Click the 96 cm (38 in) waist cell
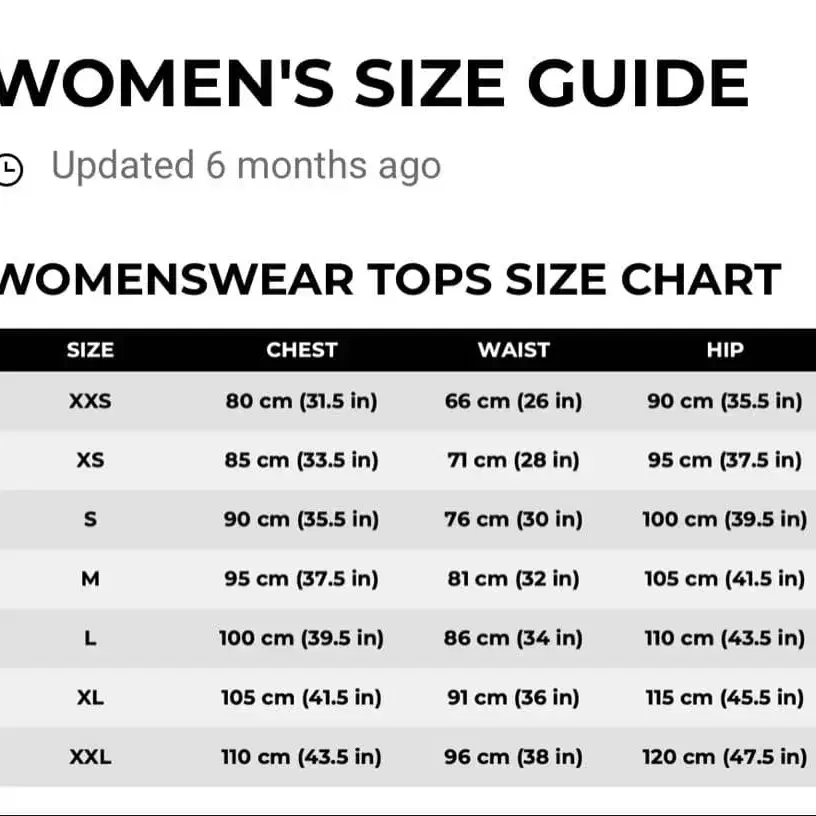816x816 pixels. tap(513, 756)
